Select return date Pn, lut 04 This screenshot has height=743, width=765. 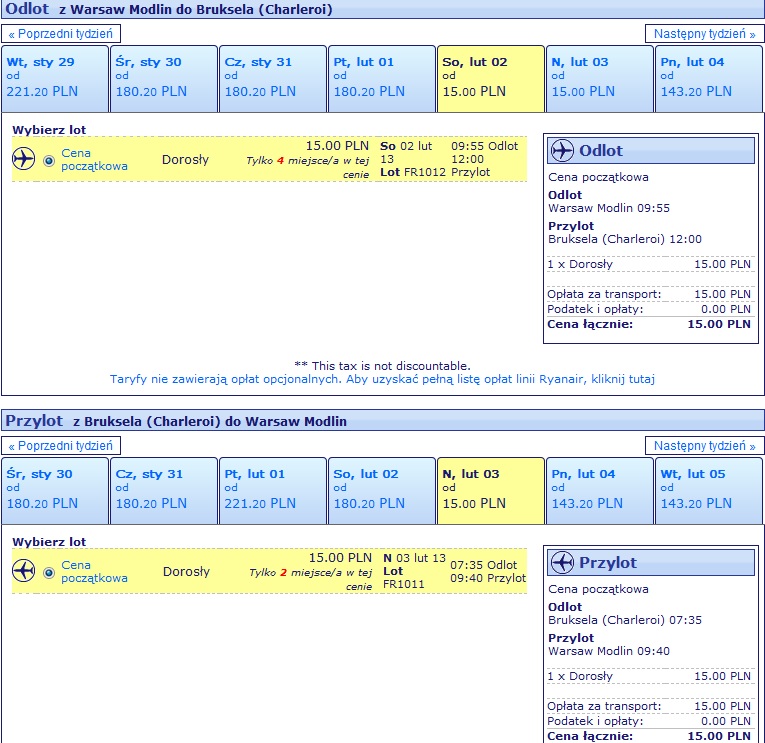600,490
